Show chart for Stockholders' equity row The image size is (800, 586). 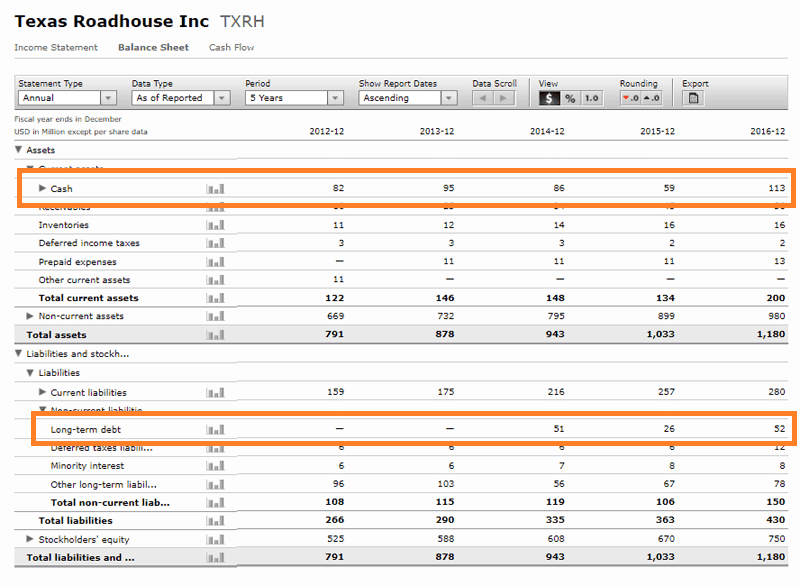point(215,540)
